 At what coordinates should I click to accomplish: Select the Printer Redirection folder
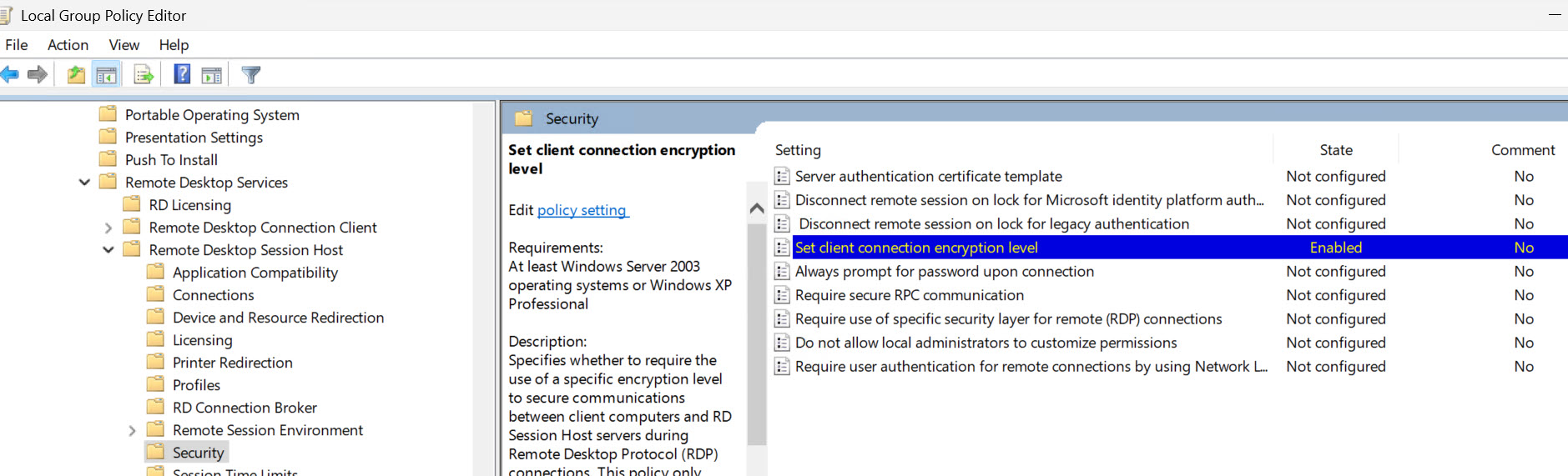(x=232, y=363)
